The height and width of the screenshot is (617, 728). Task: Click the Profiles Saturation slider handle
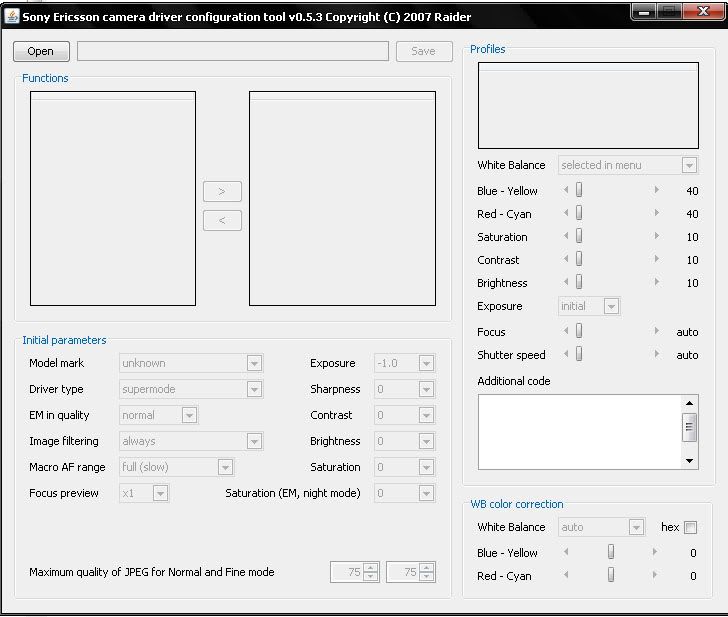point(579,236)
